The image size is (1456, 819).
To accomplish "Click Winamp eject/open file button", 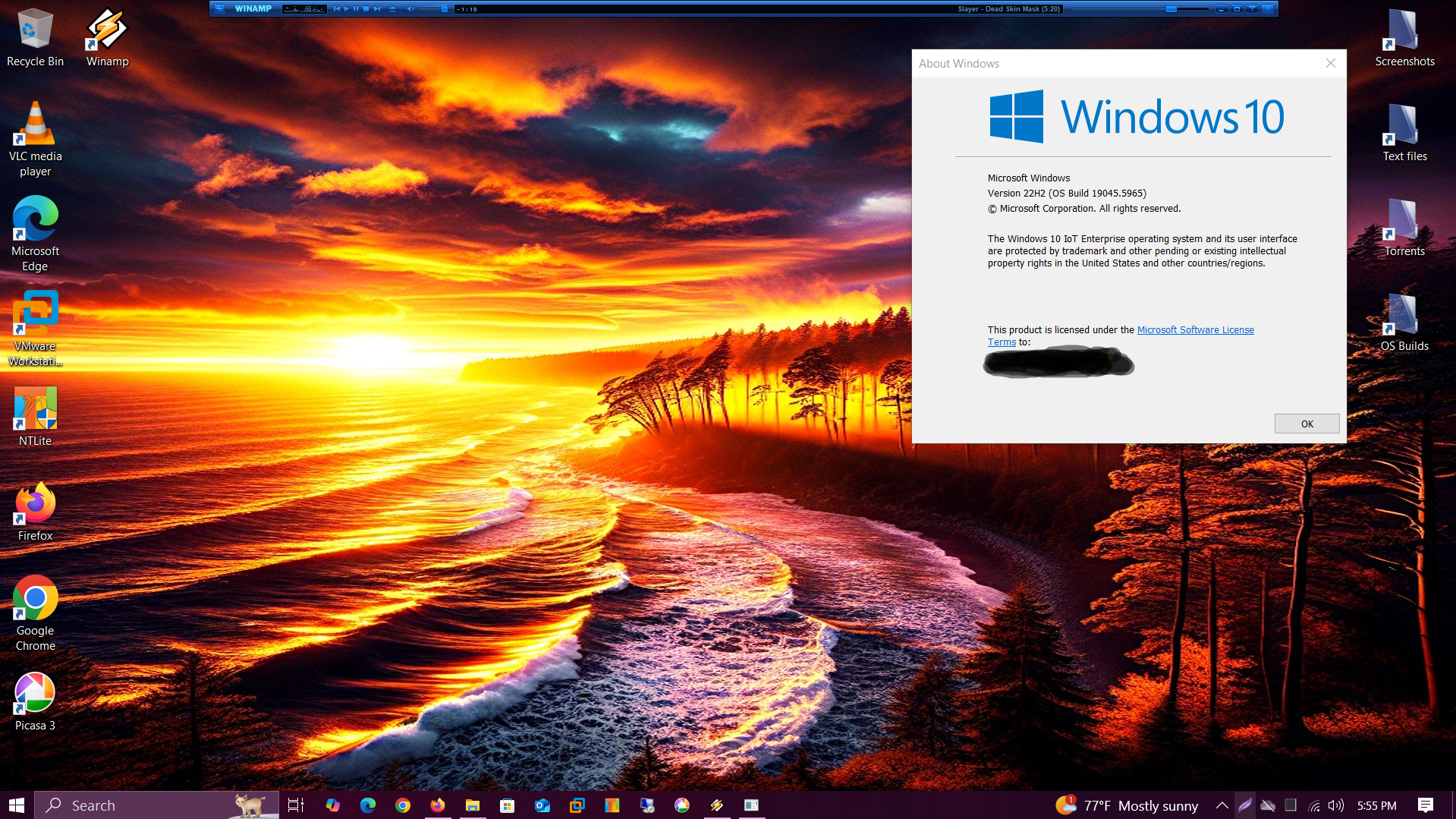I will (392, 9).
